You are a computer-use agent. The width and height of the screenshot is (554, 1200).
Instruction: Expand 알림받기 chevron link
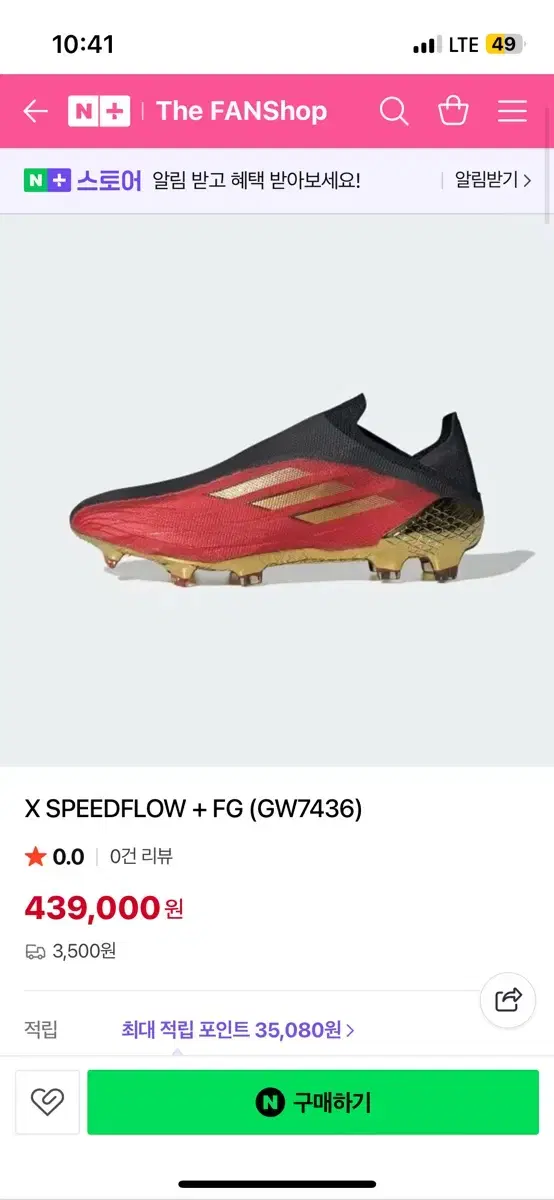pos(492,180)
